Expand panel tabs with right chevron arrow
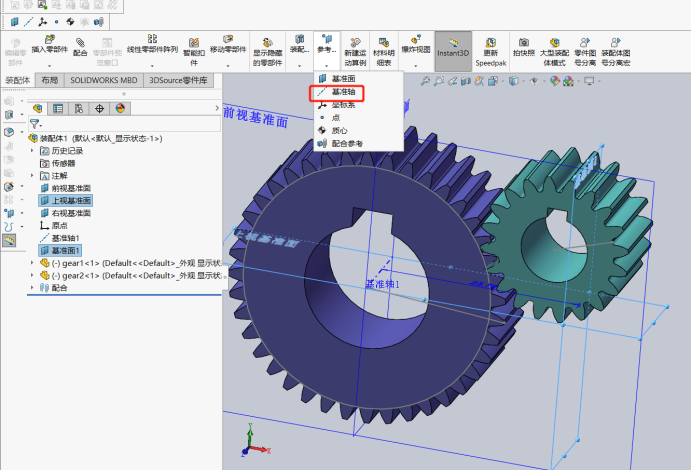The width and height of the screenshot is (692, 470). [217, 108]
